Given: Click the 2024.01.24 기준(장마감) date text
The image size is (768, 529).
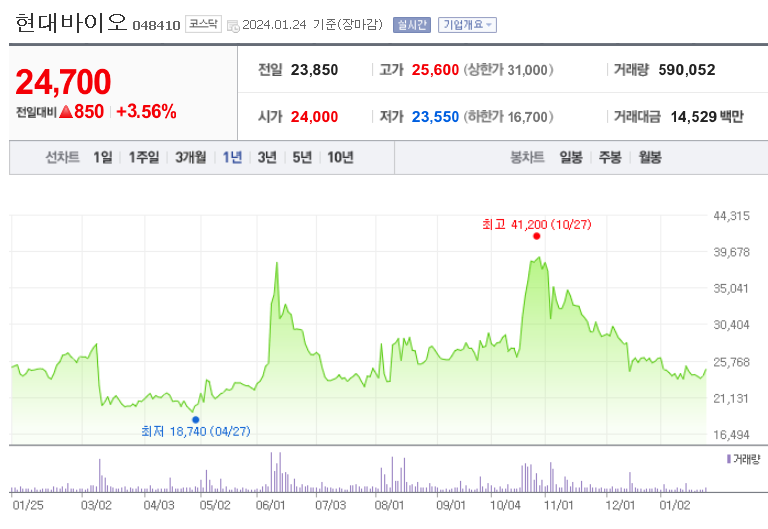Looking at the screenshot, I should (312, 24).
